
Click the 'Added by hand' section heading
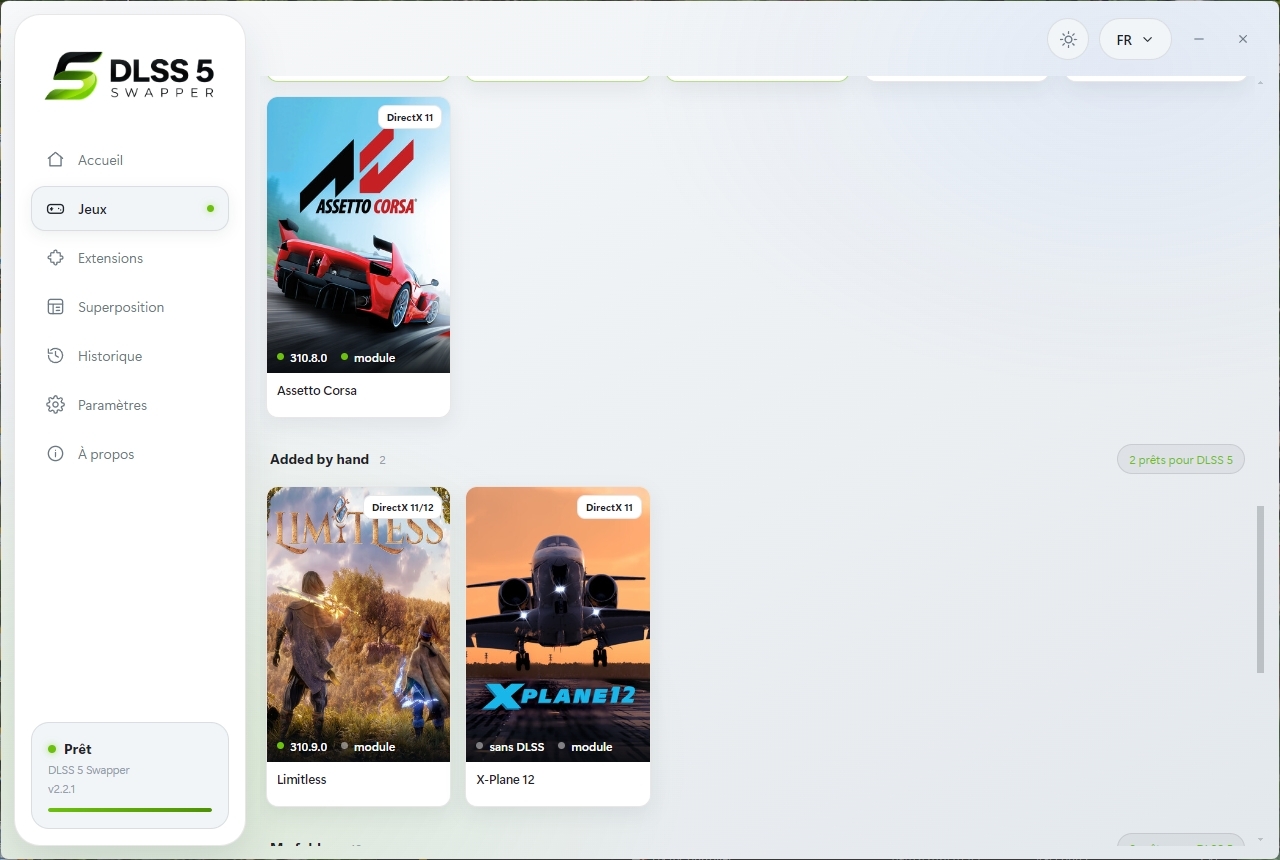point(319,459)
